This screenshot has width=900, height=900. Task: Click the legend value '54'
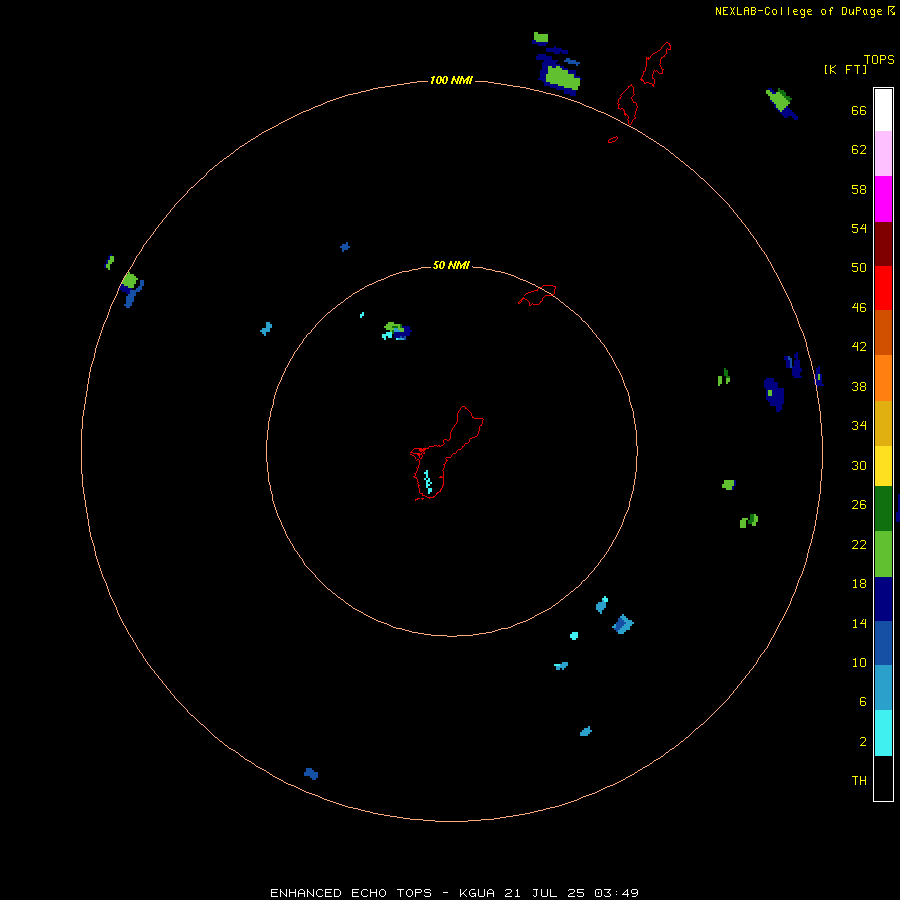859,228
